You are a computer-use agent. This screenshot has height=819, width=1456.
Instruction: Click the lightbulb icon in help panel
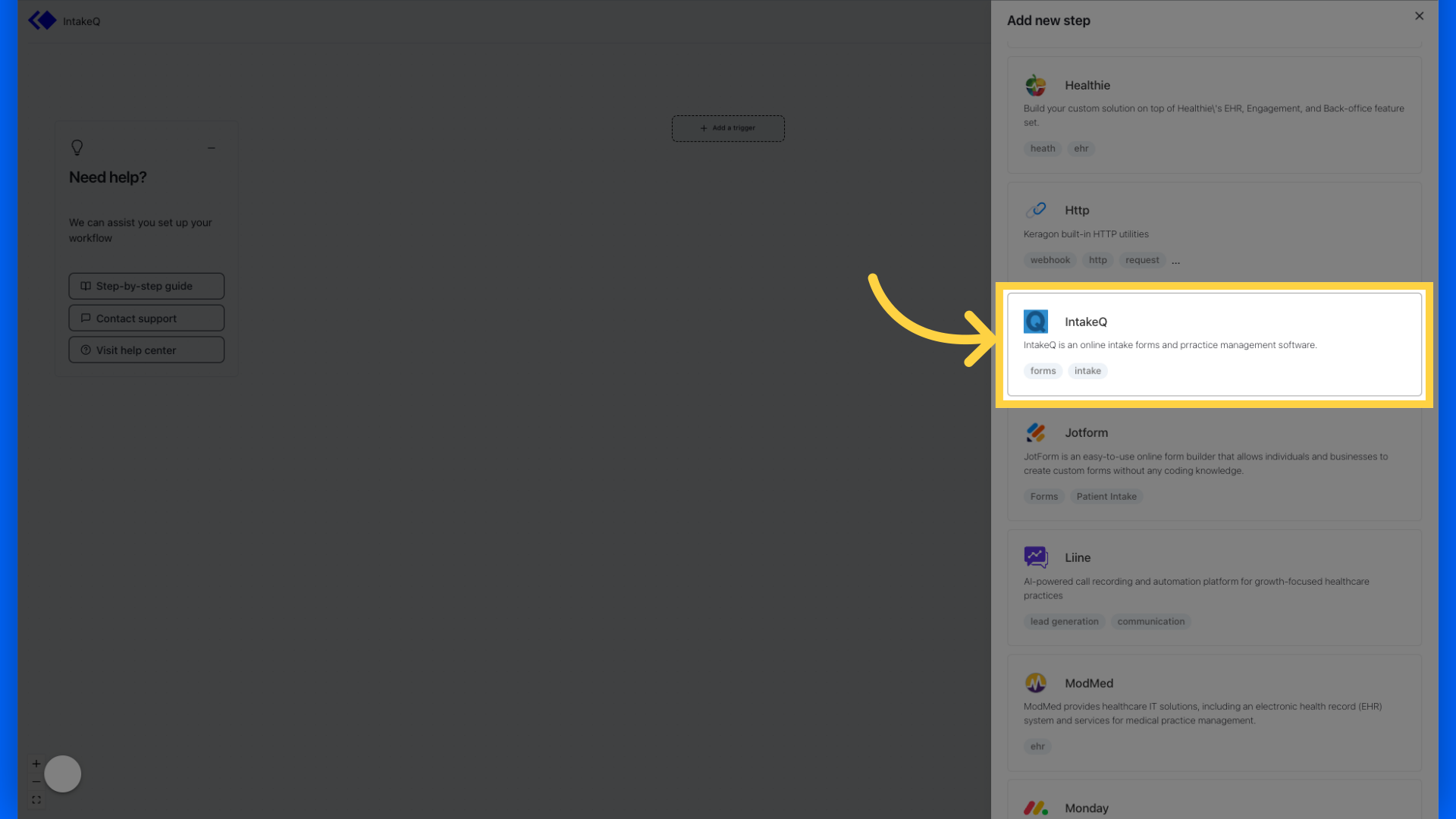[x=77, y=147]
